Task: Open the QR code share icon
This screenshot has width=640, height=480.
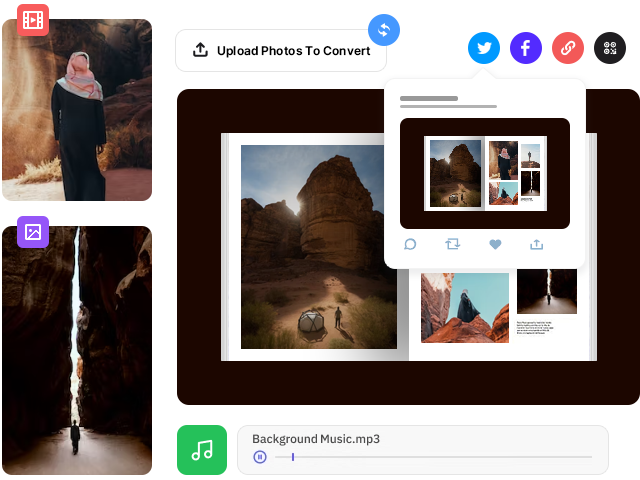Action: 610,48
